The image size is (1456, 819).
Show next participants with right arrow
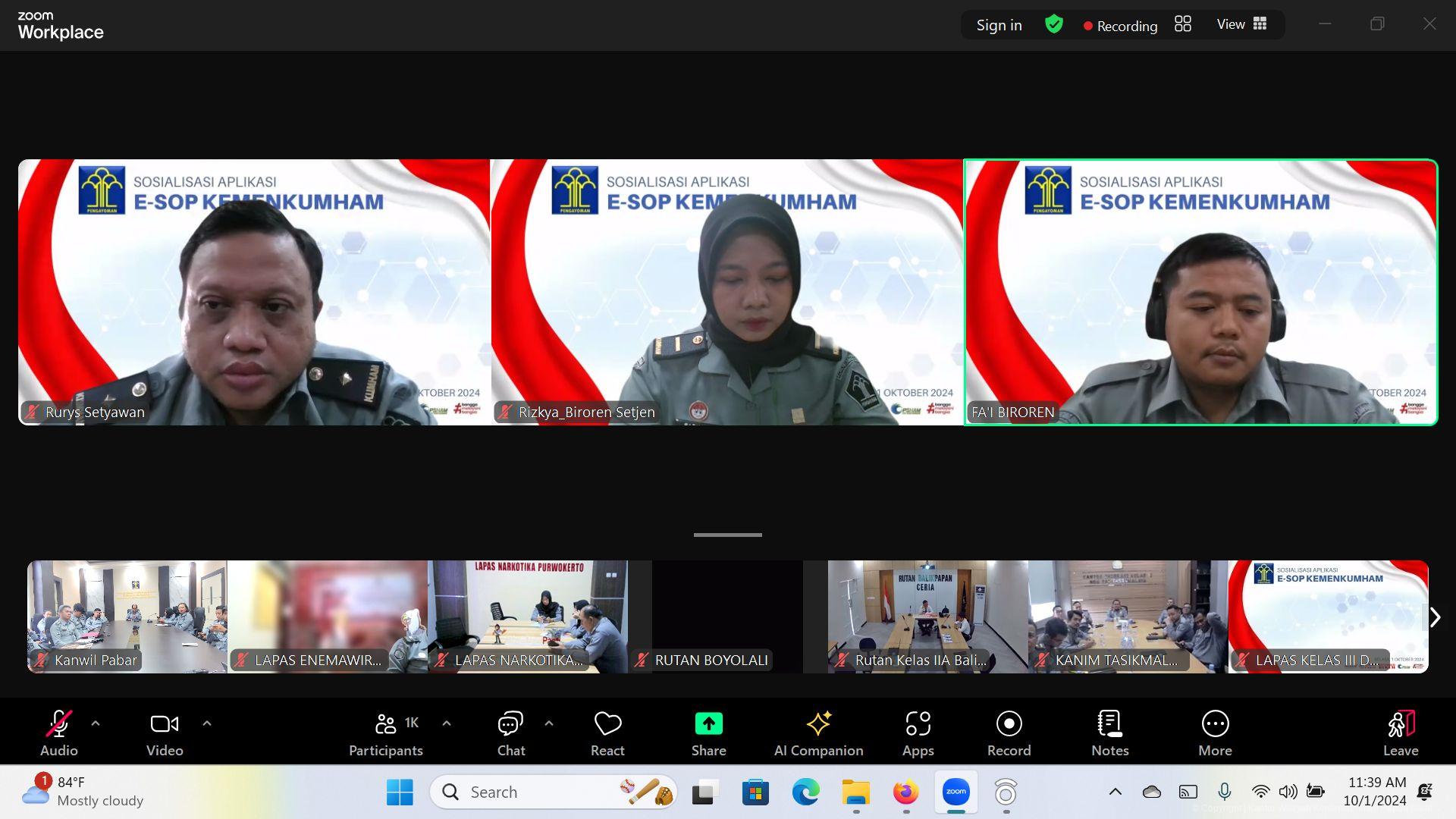point(1435,617)
